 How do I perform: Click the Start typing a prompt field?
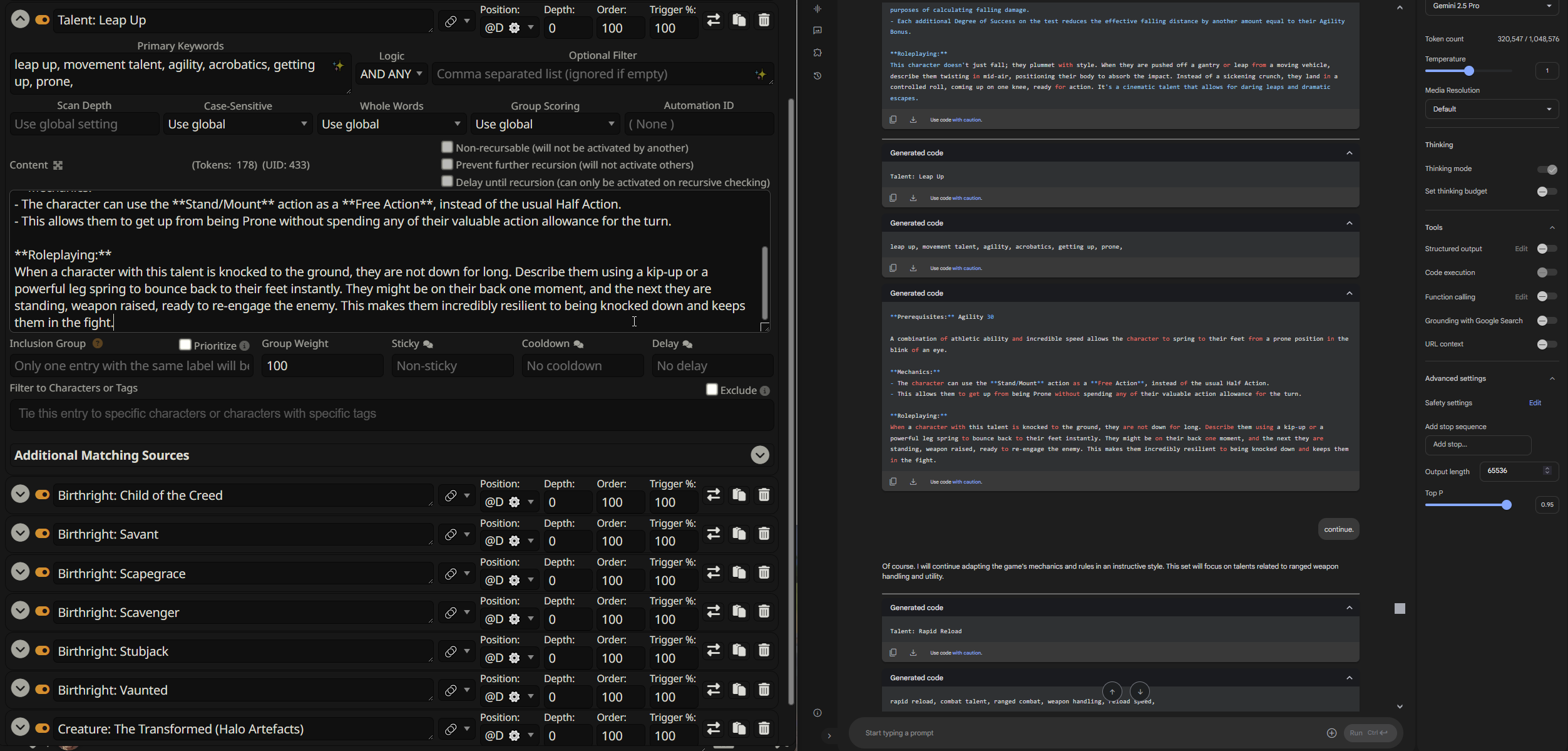pos(1089,733)
